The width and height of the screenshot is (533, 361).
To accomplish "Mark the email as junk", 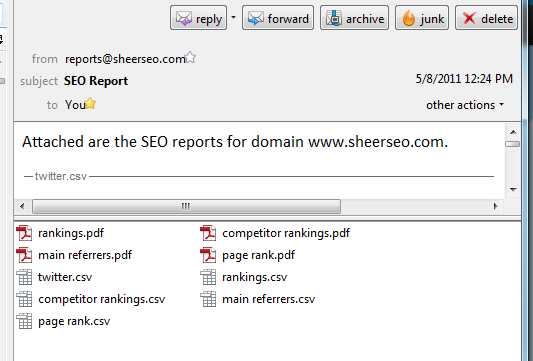I will click(x=422, y=18).
